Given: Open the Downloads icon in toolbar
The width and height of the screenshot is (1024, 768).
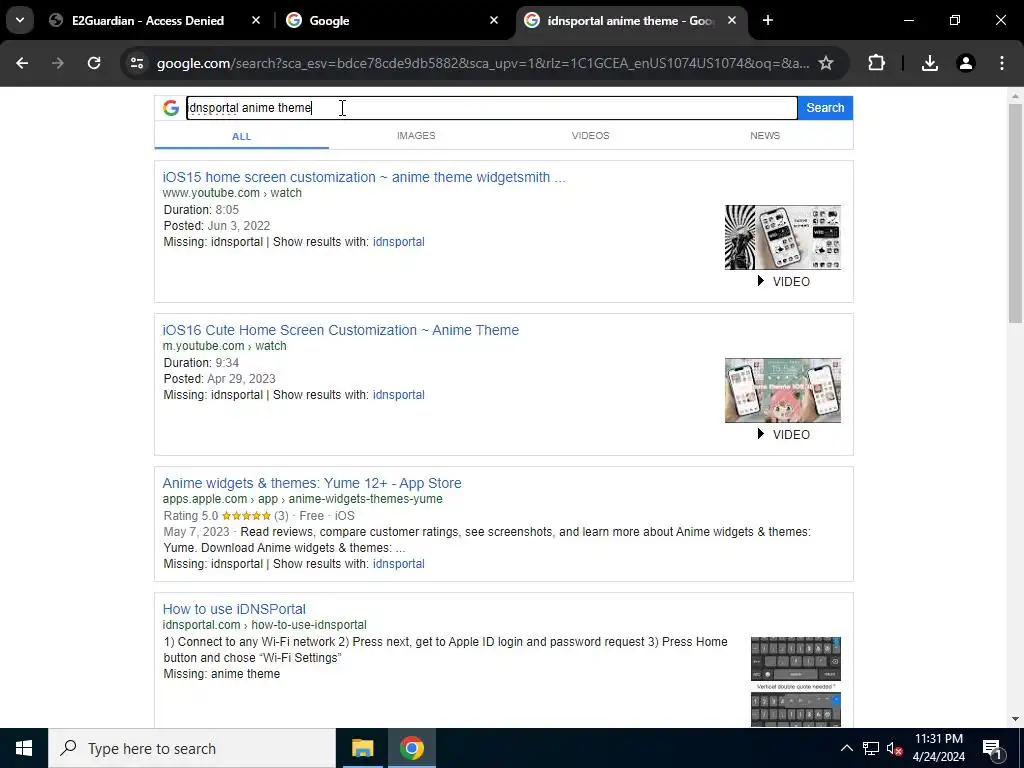Looking at the screenshot, I should click(930, 63).
